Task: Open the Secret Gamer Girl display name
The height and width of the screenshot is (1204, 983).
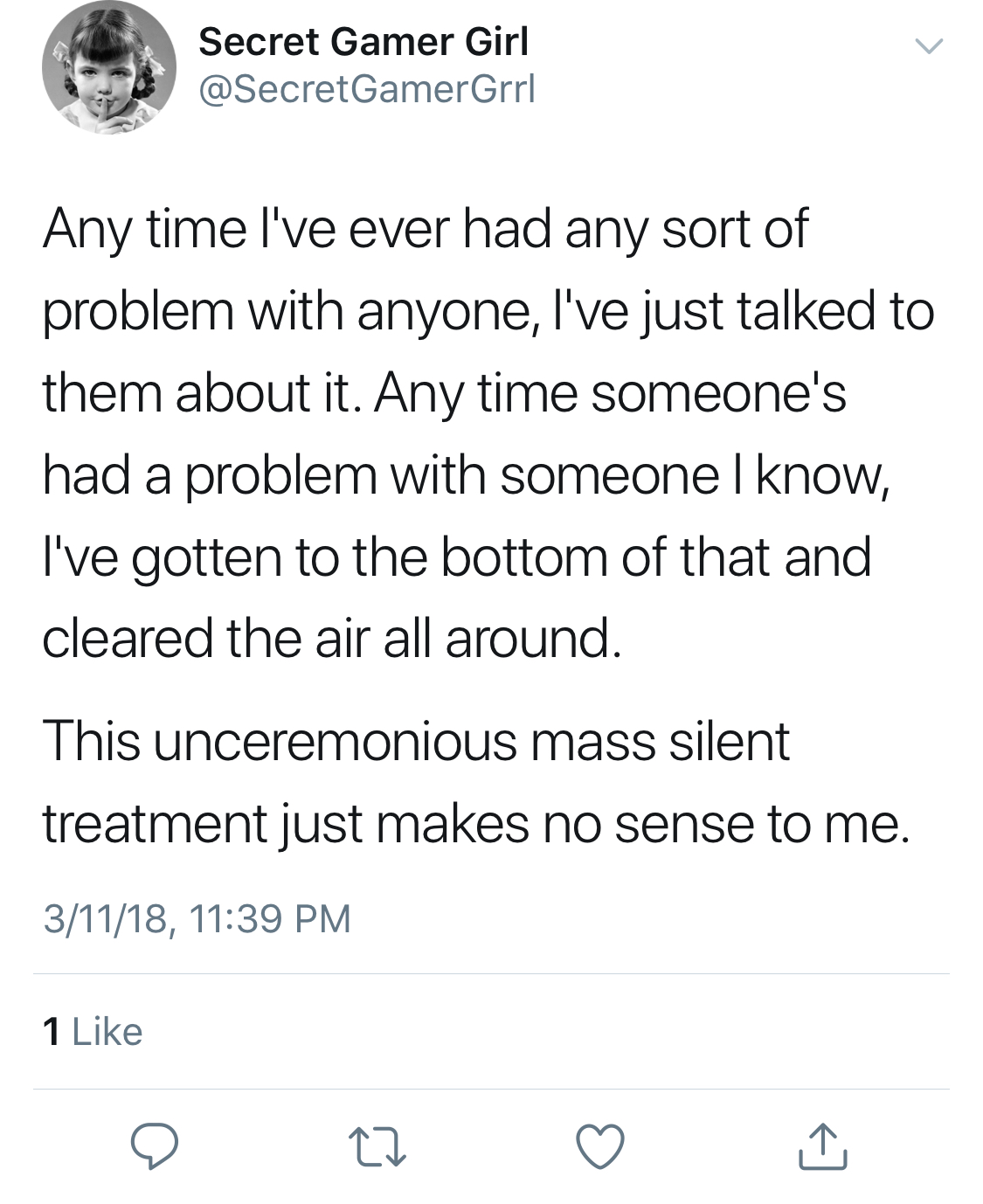Action: (363, 41)
